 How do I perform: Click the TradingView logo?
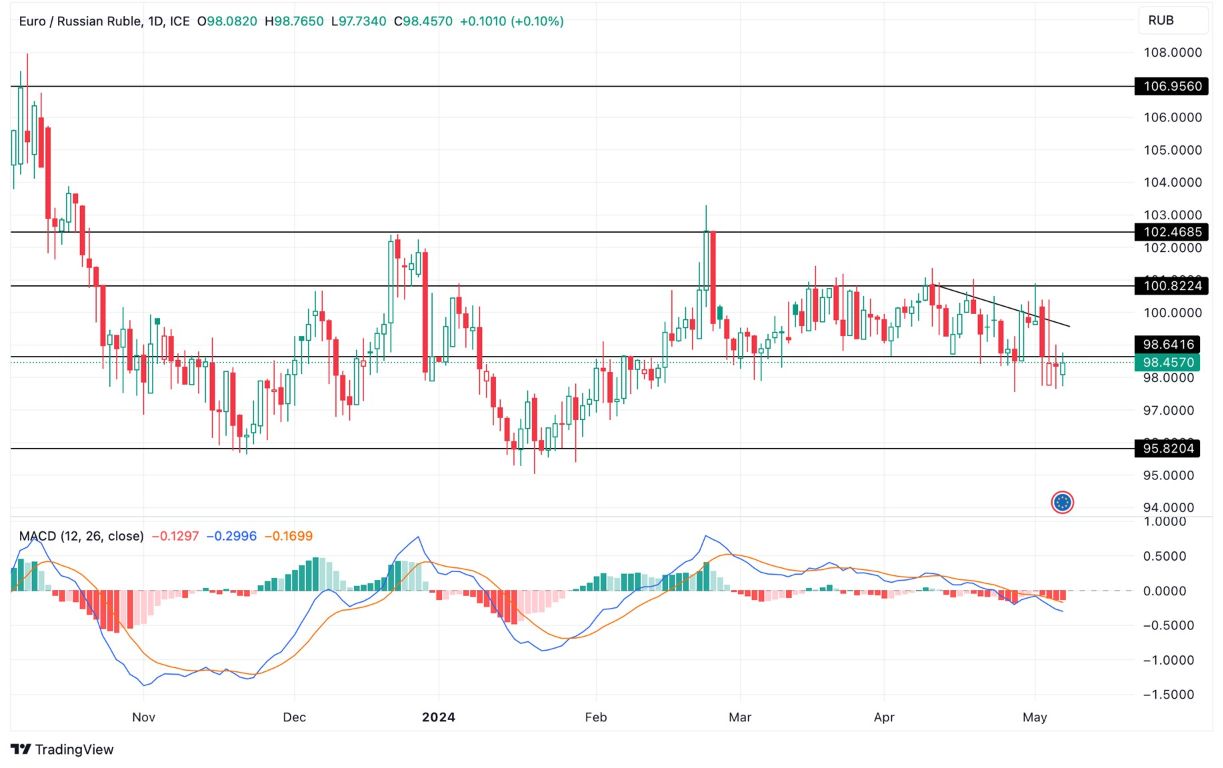(x=62, y=749)
